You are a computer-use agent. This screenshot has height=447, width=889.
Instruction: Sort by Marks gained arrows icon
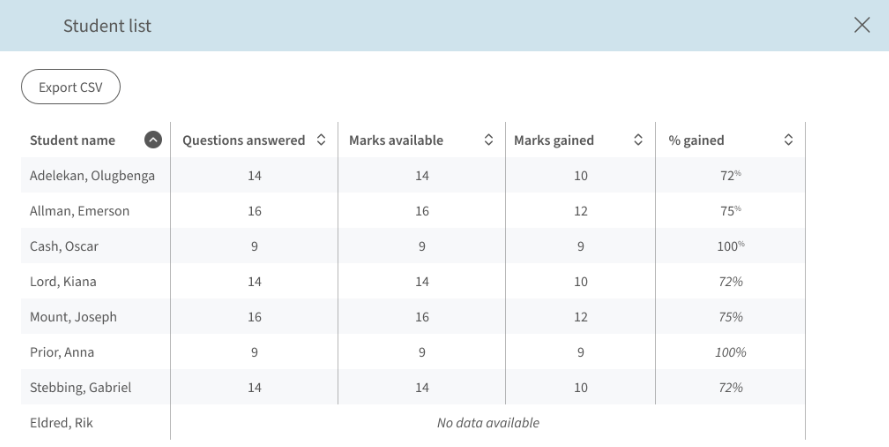[638, 140]
